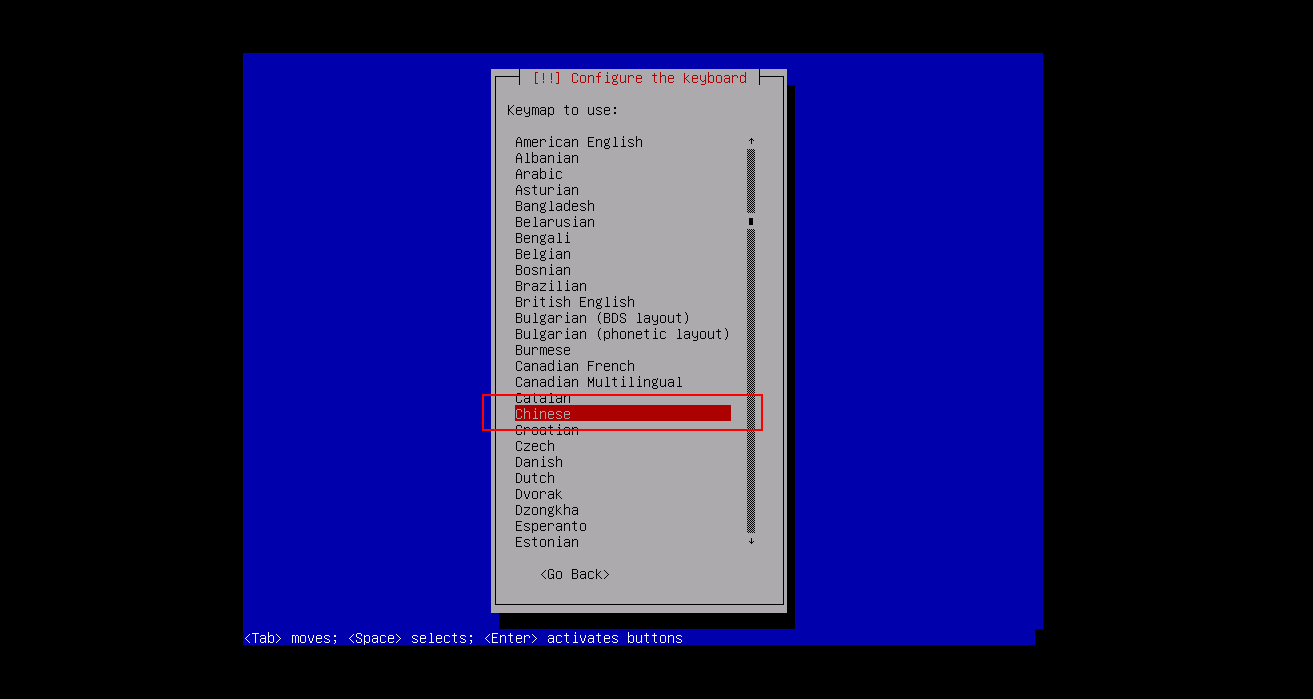Choose Bangladesh keyboard layout
The height and width of the screenshot is (699, 1313).
tap(555, 206)
